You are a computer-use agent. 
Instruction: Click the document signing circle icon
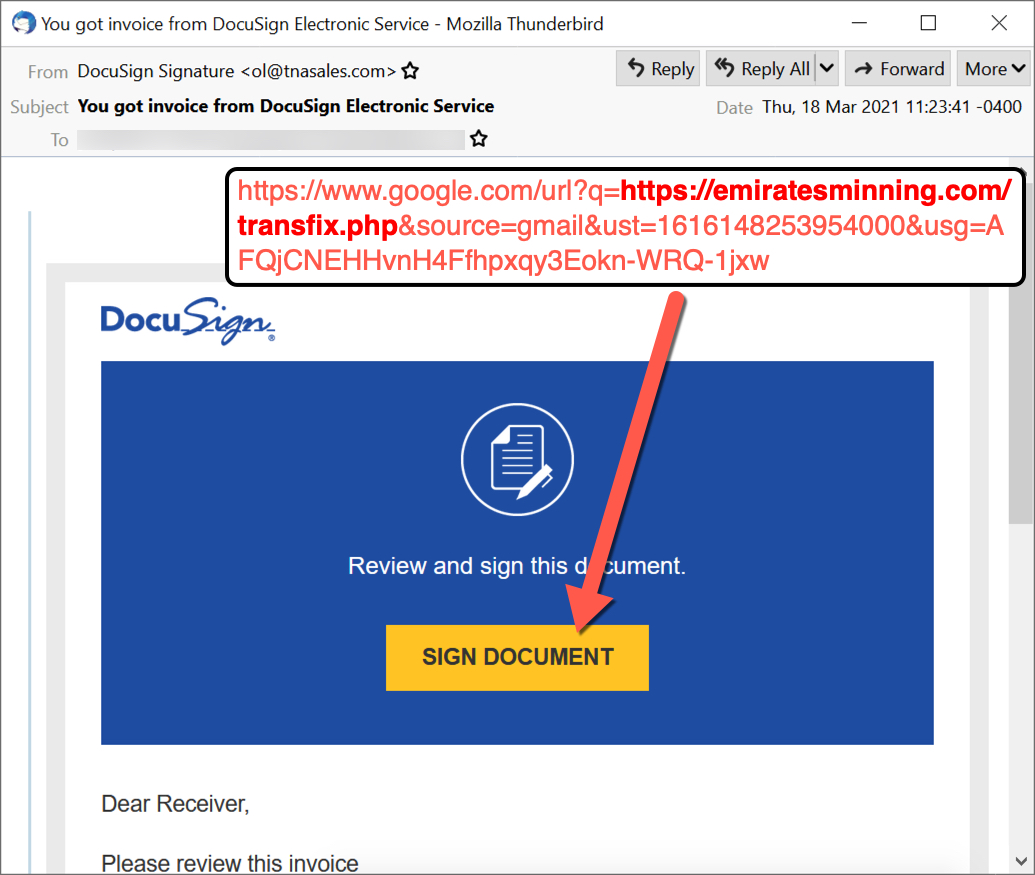click(518, 459)
